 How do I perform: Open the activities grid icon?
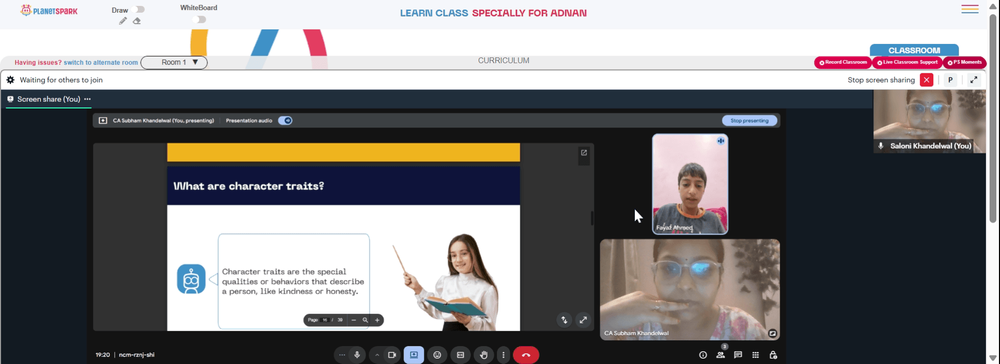point(755,355)
